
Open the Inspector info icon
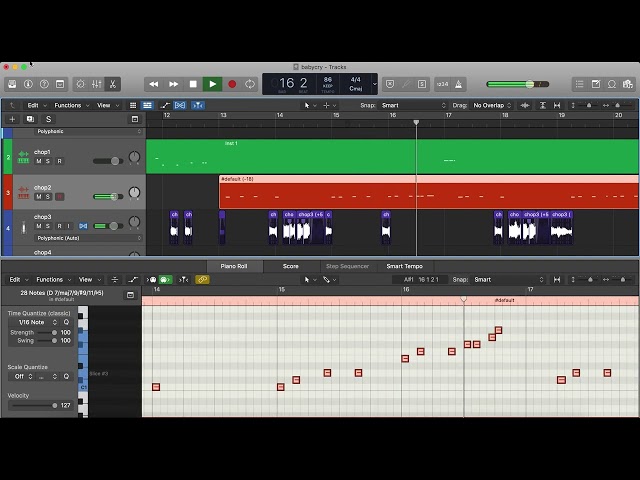[28, 84]
